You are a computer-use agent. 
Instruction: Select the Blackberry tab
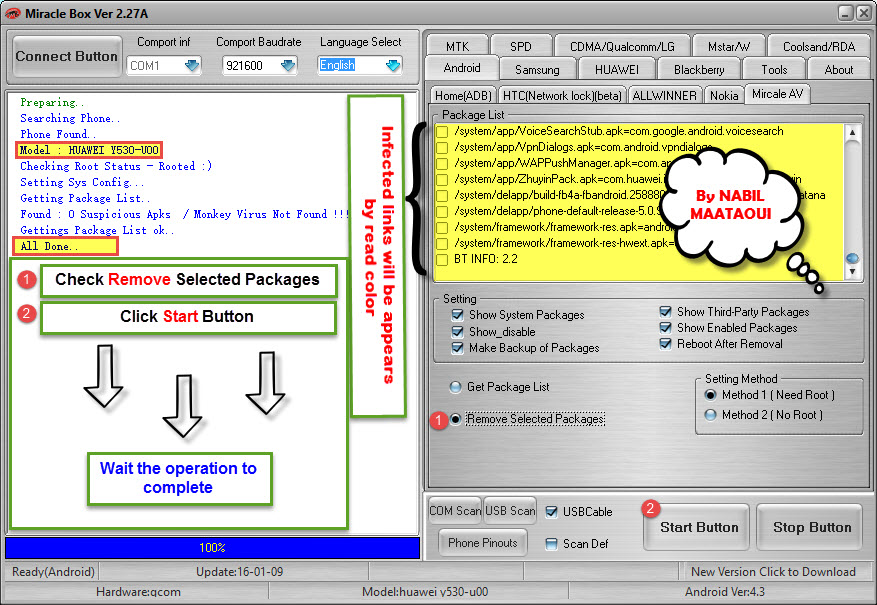click(x=699, y=70)
